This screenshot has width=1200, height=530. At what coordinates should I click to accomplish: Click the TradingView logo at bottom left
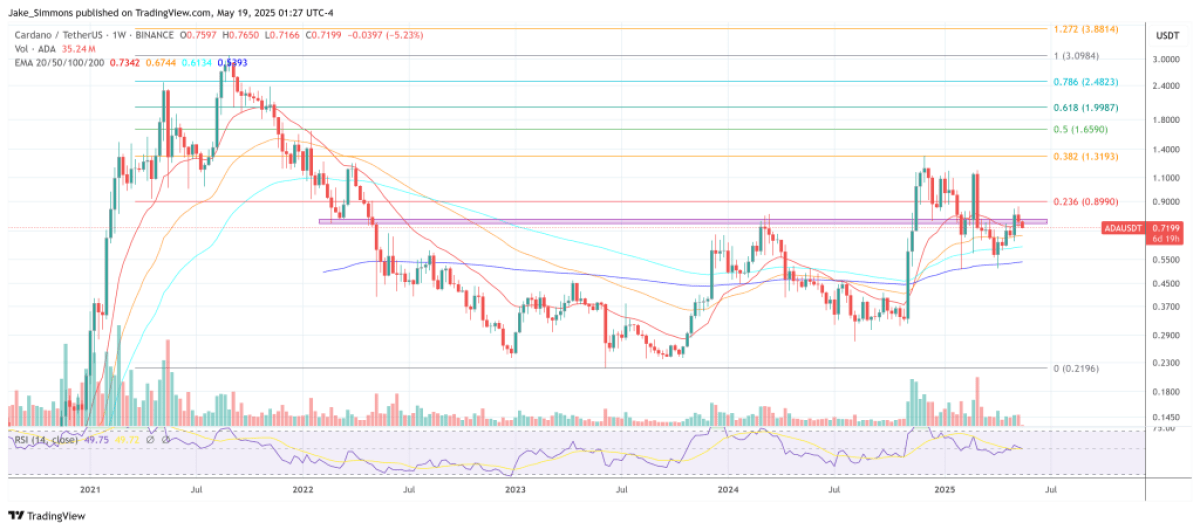coord(48,515)
